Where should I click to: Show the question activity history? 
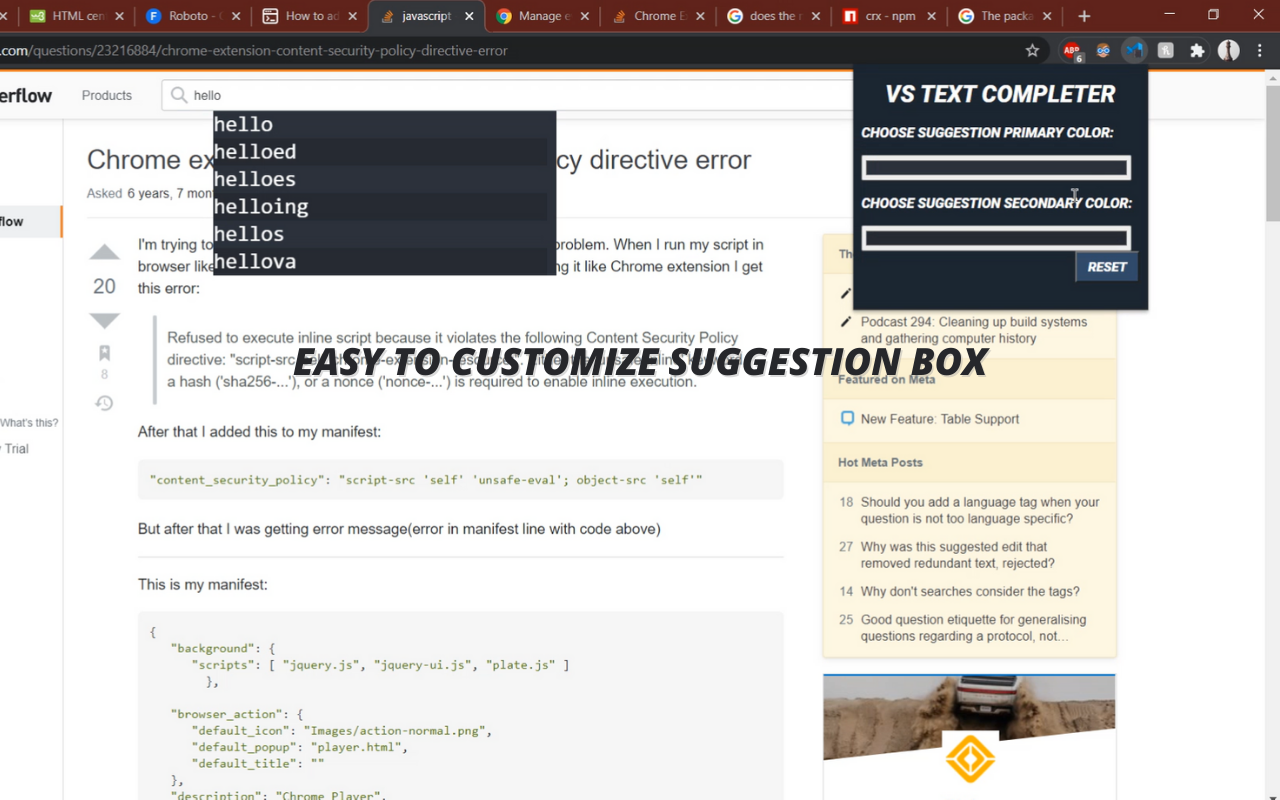pyautogui.click(x=104, y=403)
